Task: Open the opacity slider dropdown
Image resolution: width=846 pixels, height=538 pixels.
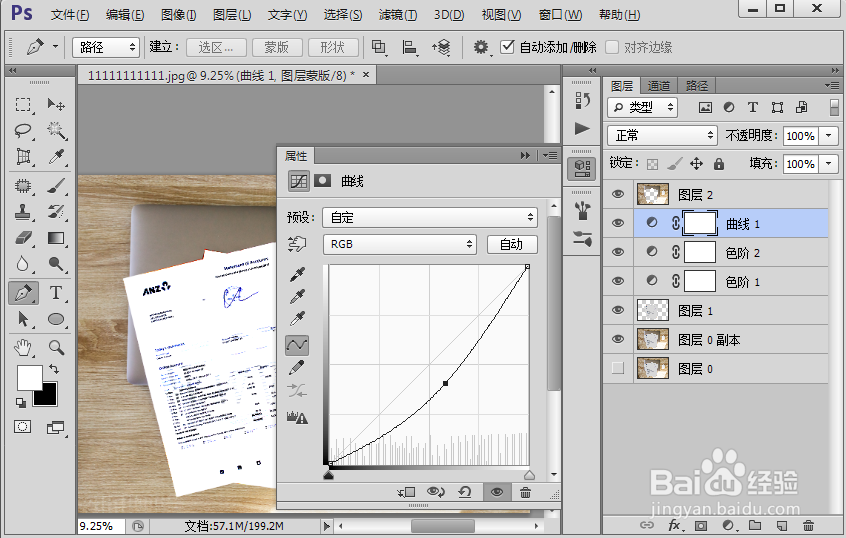Action: tap(829, 136)
